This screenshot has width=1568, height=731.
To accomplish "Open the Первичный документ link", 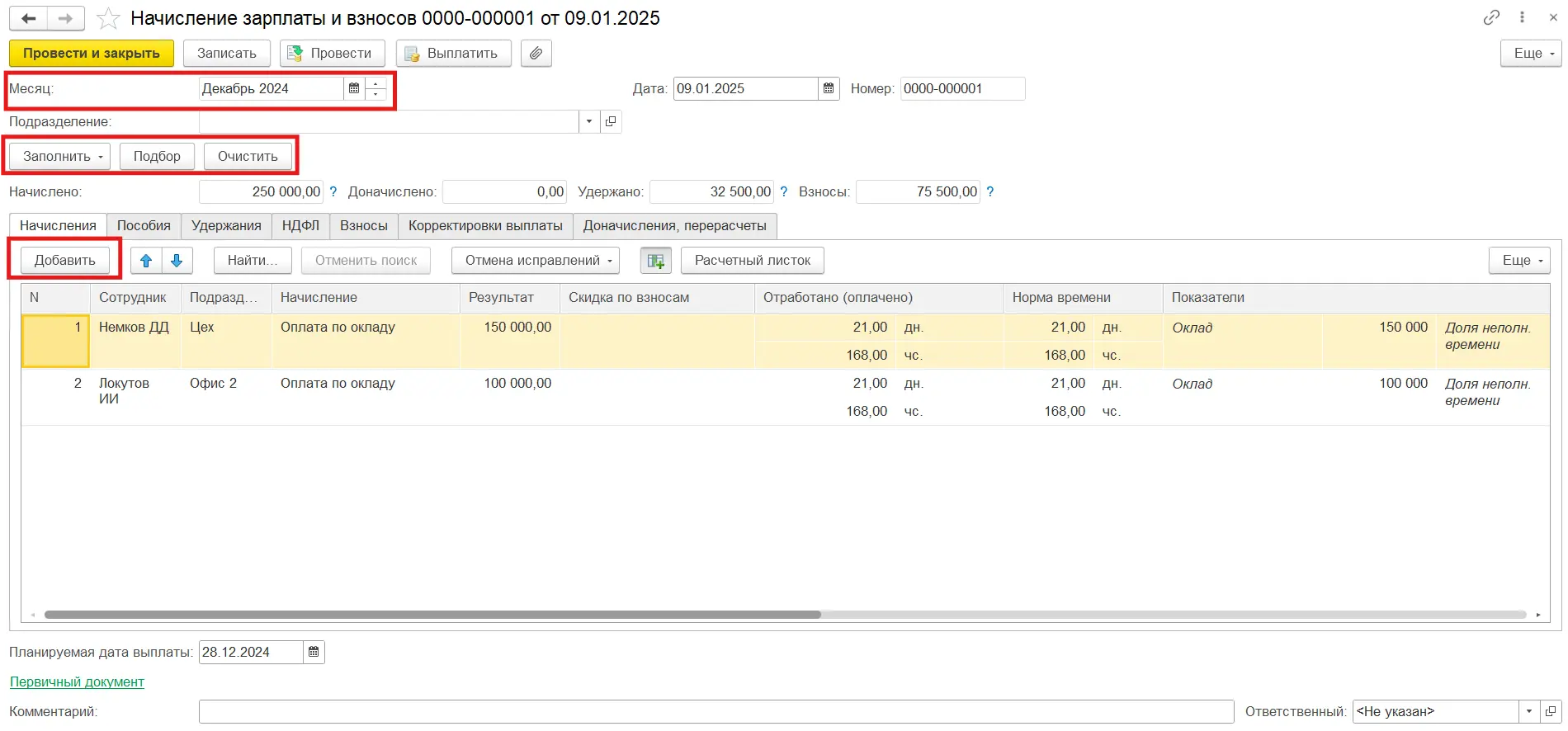I will click(x=77, y=681).
